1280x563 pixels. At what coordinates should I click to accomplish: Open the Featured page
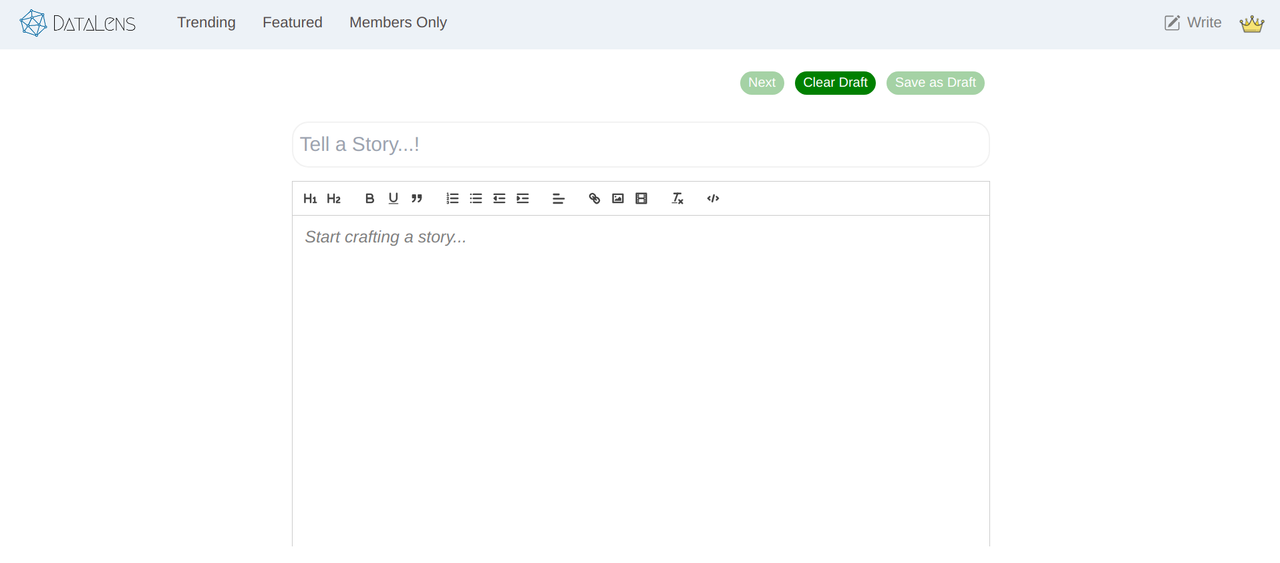[x=292, y=22]
